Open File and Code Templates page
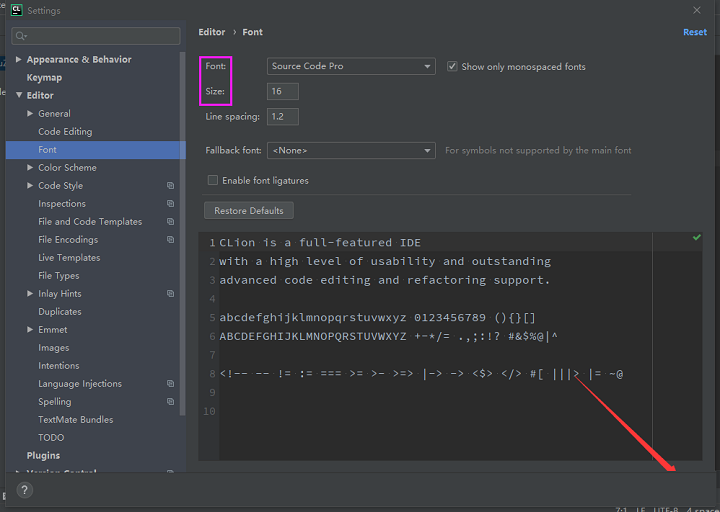Viewport: 720px width, 512px height. (90, 221)
